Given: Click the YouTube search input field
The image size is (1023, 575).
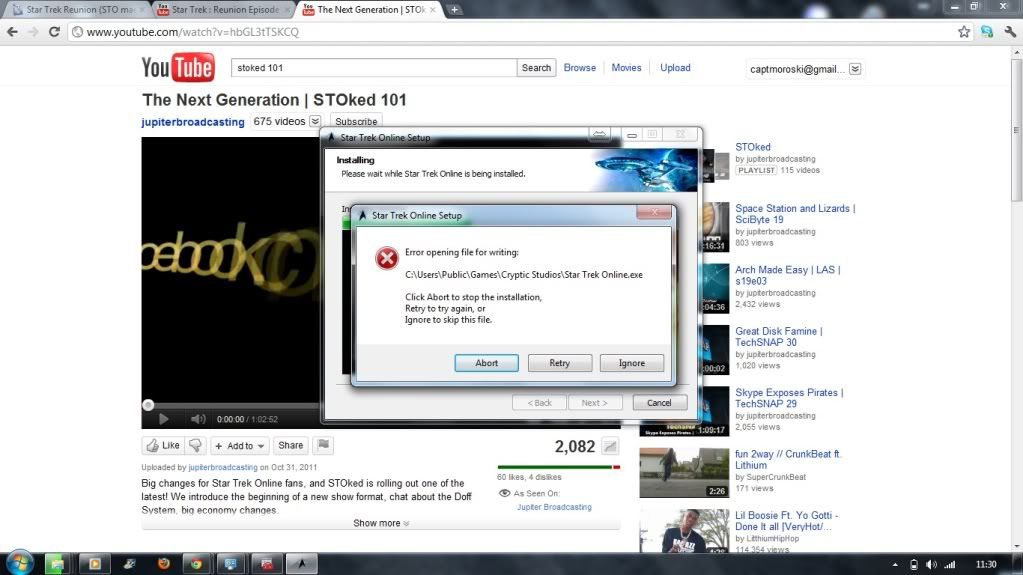Looking at the screenshot, I should pos(374,68).
